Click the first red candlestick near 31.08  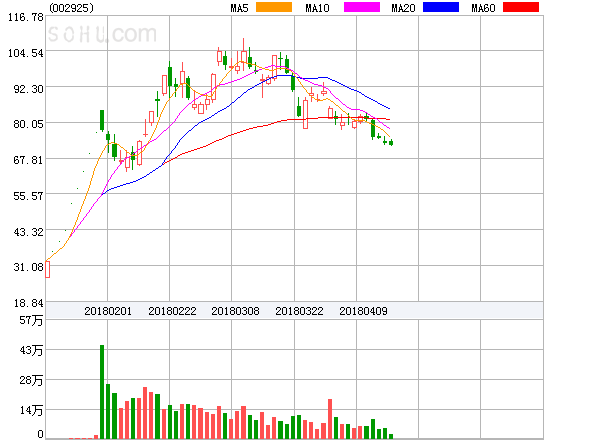click(x=47, y=269)
